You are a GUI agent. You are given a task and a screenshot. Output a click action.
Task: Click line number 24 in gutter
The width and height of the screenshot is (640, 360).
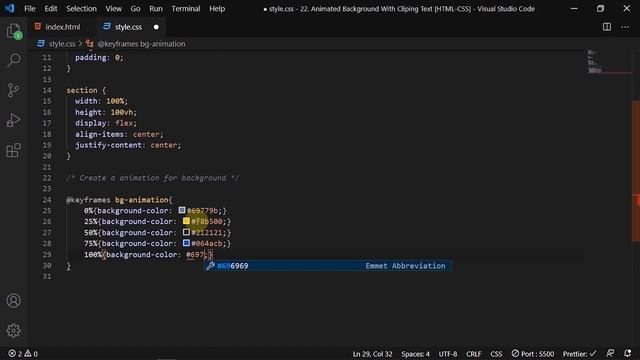coord(47,200)
